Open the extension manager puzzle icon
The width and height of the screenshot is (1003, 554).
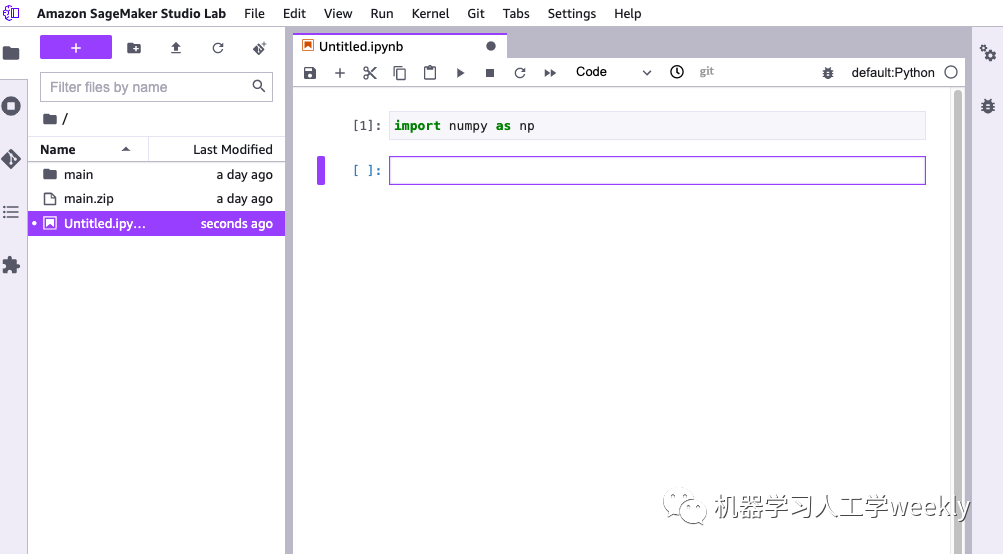[12, 265]
